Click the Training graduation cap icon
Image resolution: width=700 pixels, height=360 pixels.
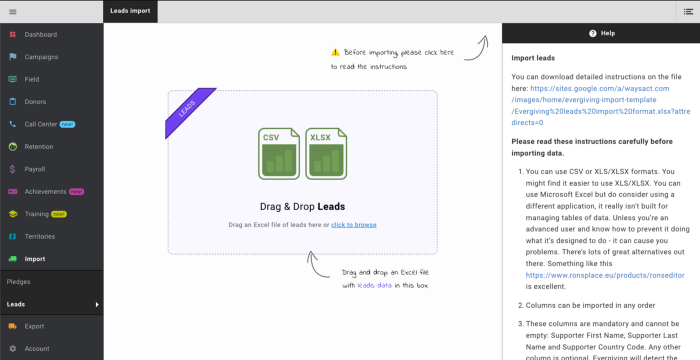tap(13, 214)
